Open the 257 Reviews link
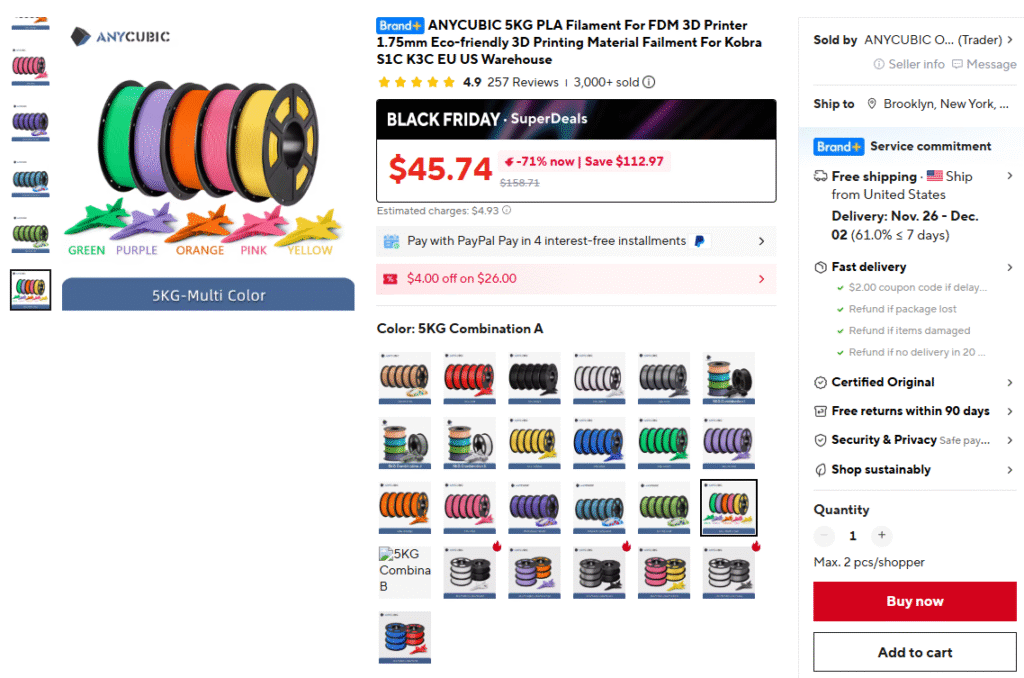This screenshot has width=1024, height=678. (523, 82)
